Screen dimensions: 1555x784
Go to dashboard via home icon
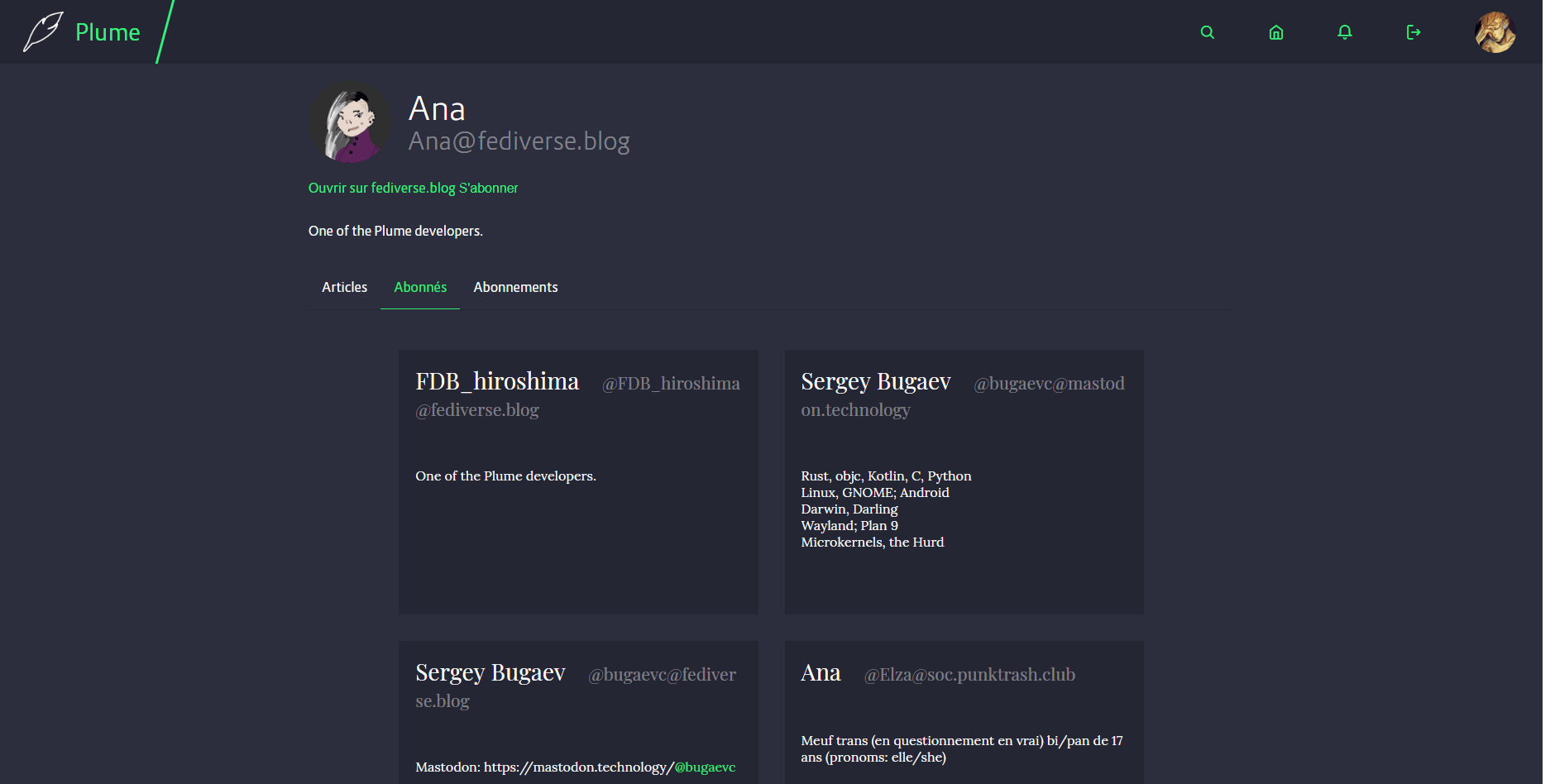[1276, 32]
